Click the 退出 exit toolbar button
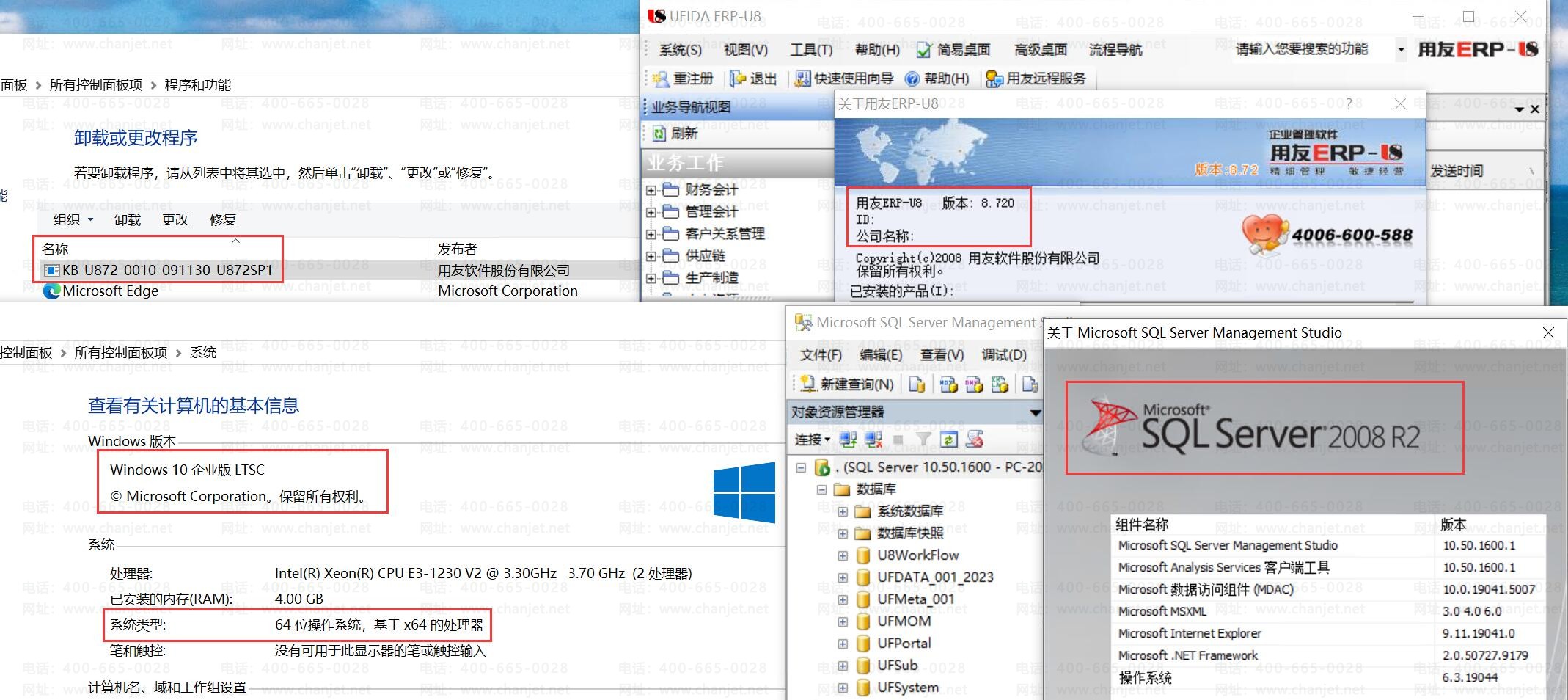This screenshot has width=1568, height=700. (x=753, y=79)
